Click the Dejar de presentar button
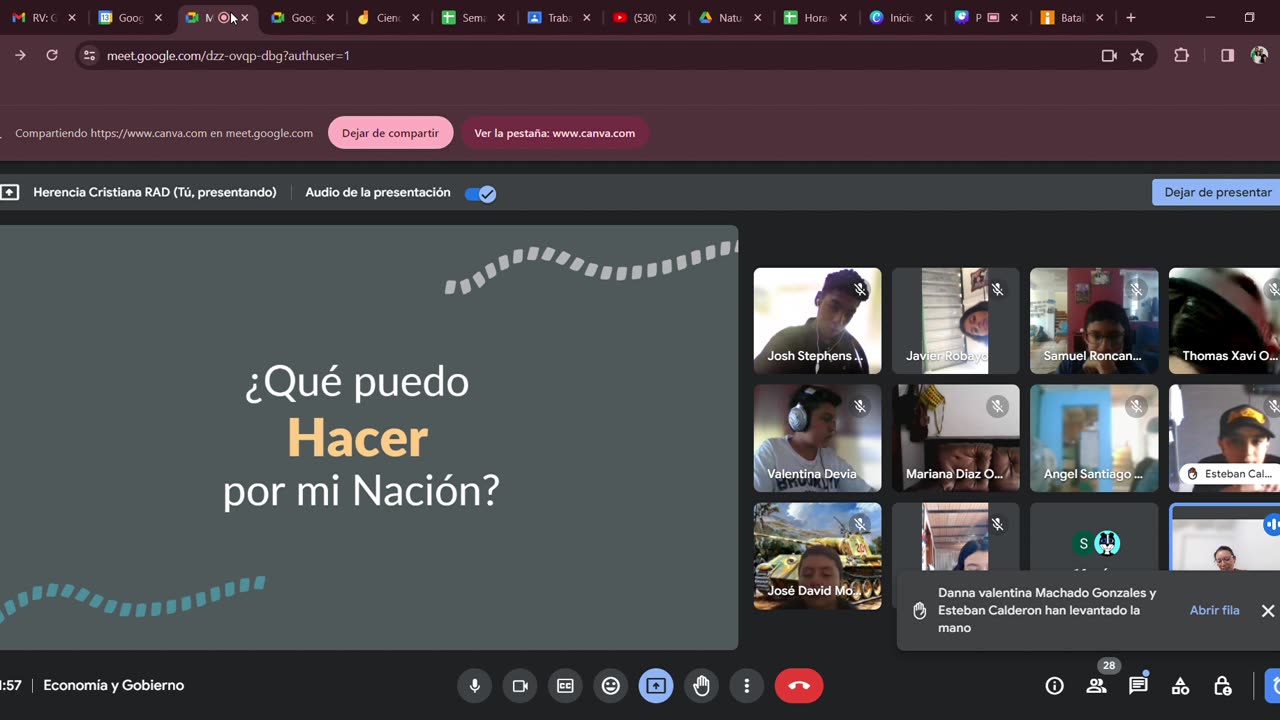This screenshot has width=1280, height=720. 1217,192
